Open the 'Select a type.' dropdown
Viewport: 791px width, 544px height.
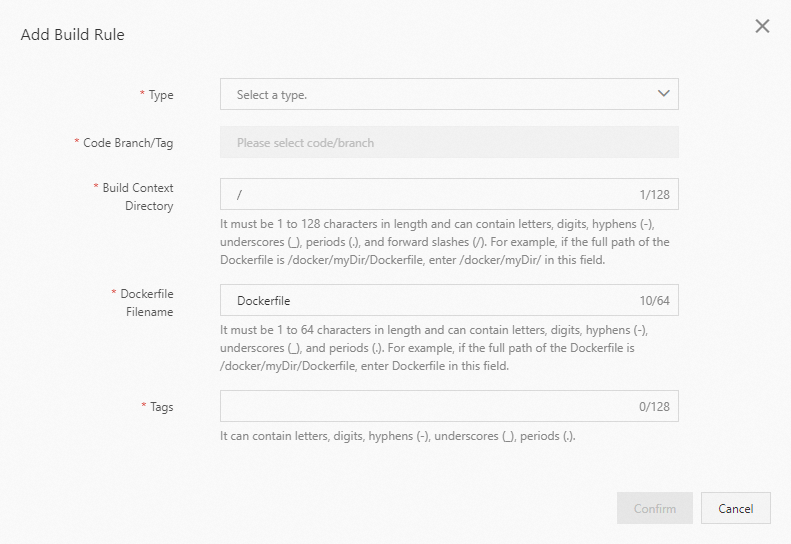[x=440, y=94]
